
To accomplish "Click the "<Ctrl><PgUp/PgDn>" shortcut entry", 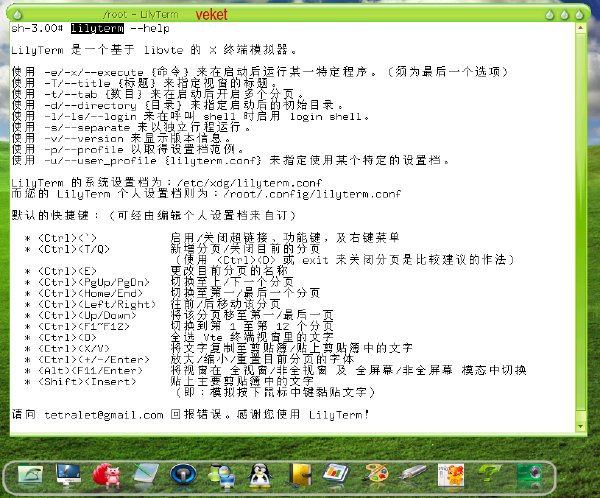I will coord(94,283).
